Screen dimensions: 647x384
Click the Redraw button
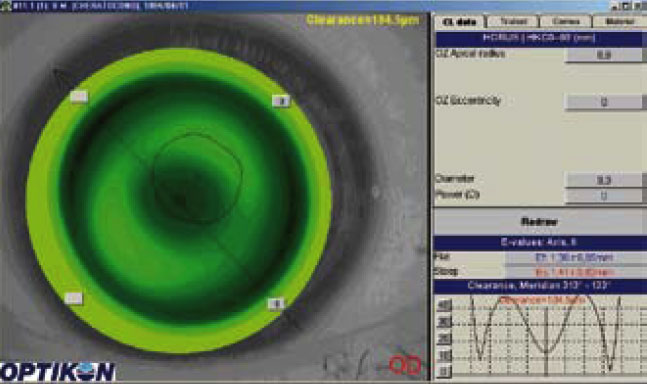[x=539, y=222]
